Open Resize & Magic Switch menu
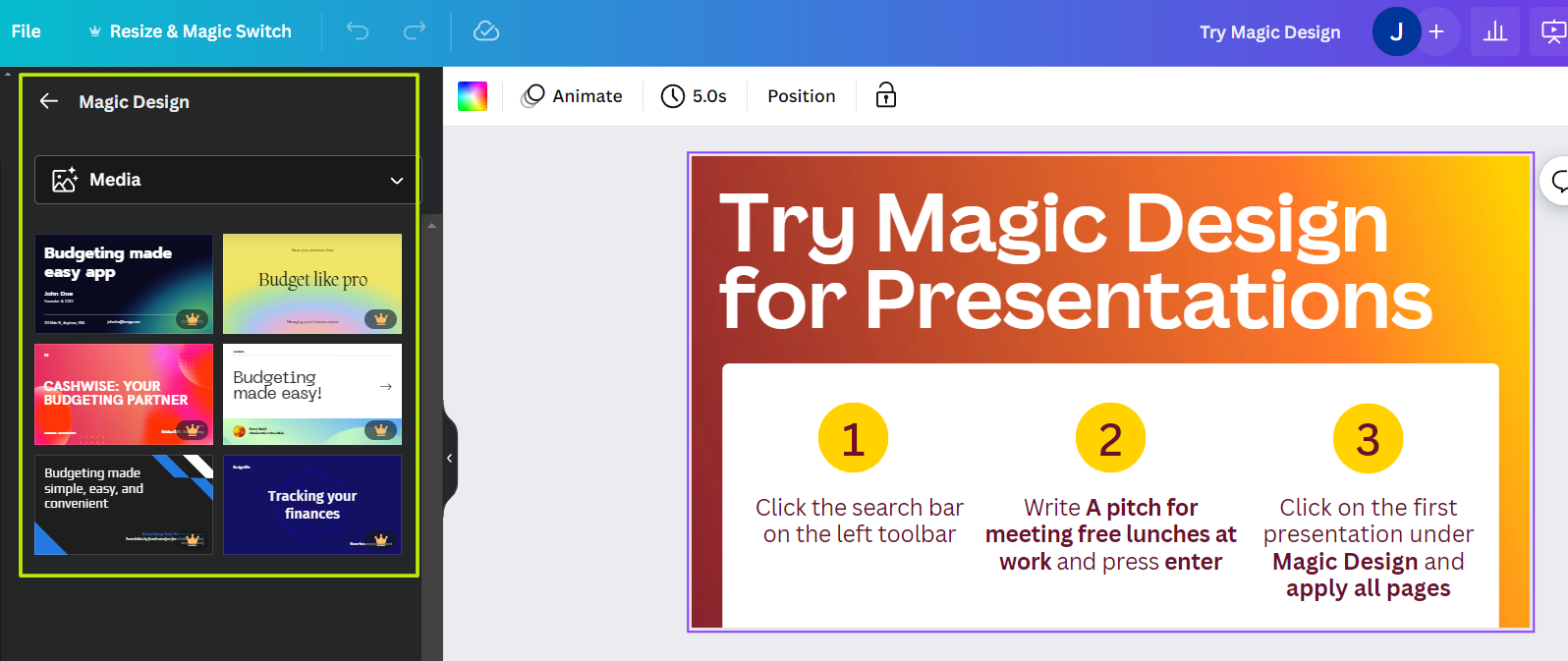The width and height of the screenshot is (1568, 661). coord(190,31)
